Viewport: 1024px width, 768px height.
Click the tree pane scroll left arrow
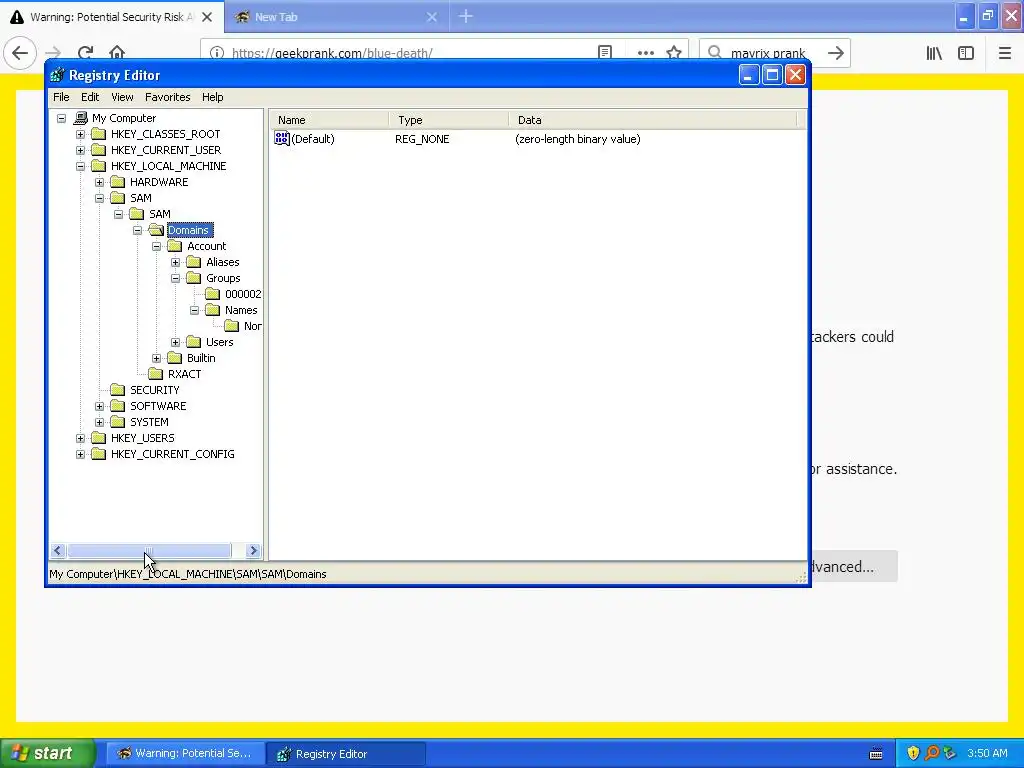pyautogui.click(x=57, y=551)
